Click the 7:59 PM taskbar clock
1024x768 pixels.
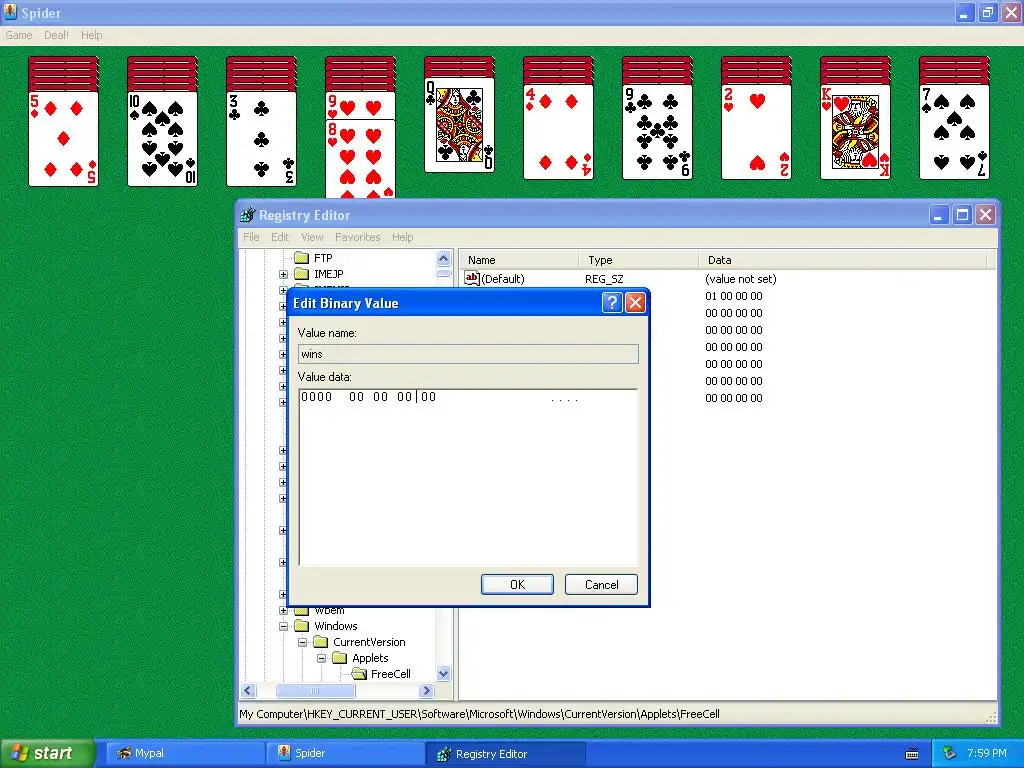click(x=987, y=753)
